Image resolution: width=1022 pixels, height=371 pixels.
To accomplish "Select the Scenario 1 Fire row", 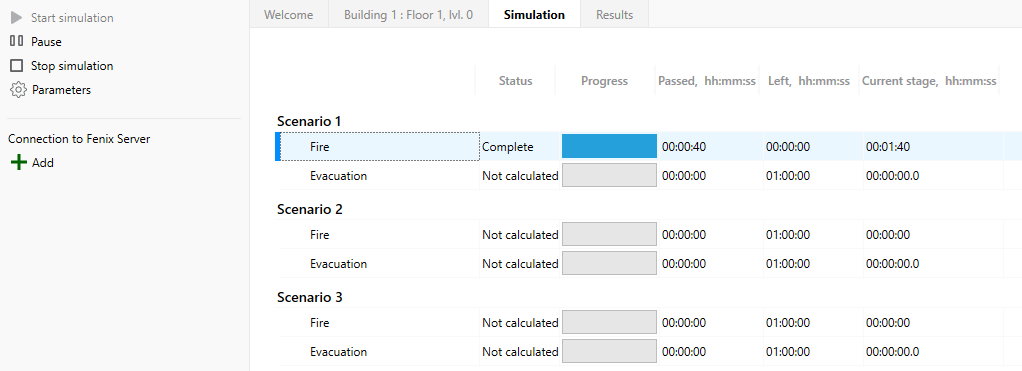I will click(649, 147).
